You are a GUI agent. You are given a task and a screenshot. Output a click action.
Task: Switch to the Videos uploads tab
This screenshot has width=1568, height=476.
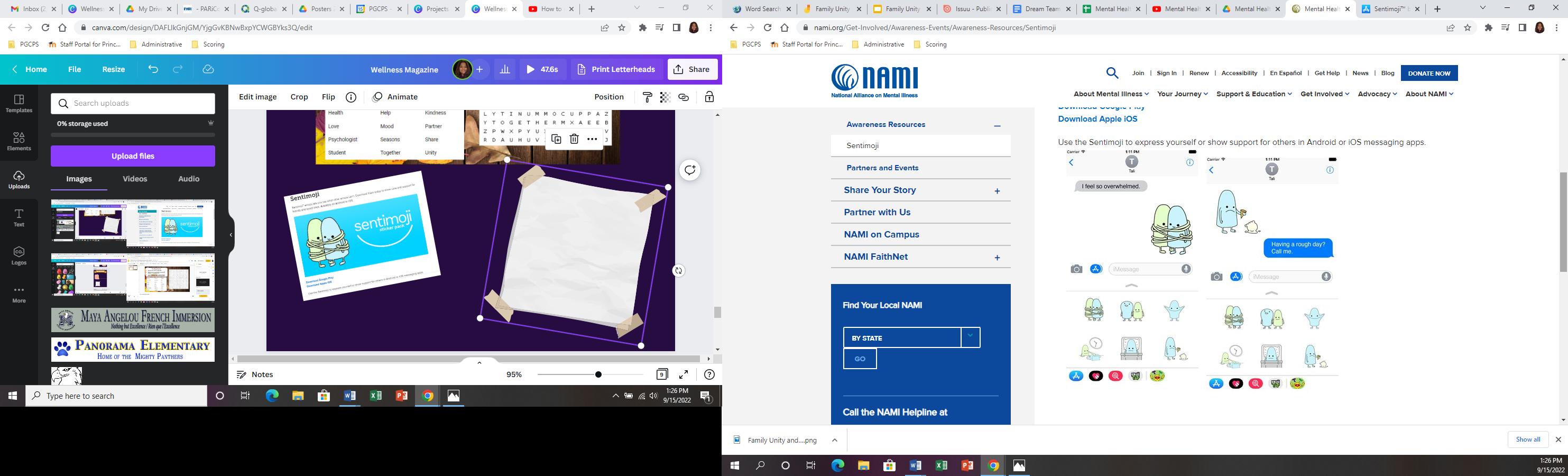[x=134, y=179]
